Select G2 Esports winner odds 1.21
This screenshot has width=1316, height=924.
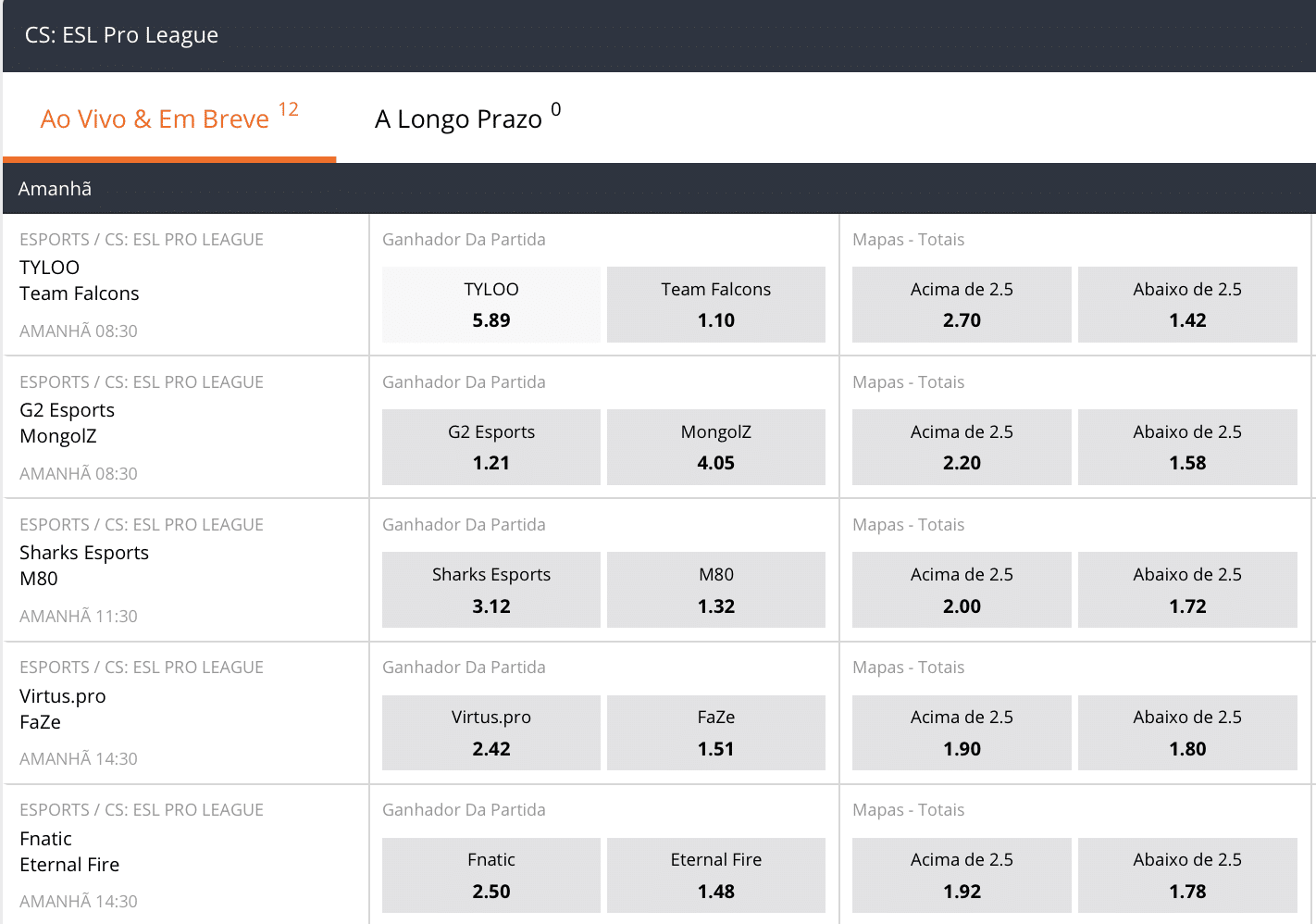(491, 447)
